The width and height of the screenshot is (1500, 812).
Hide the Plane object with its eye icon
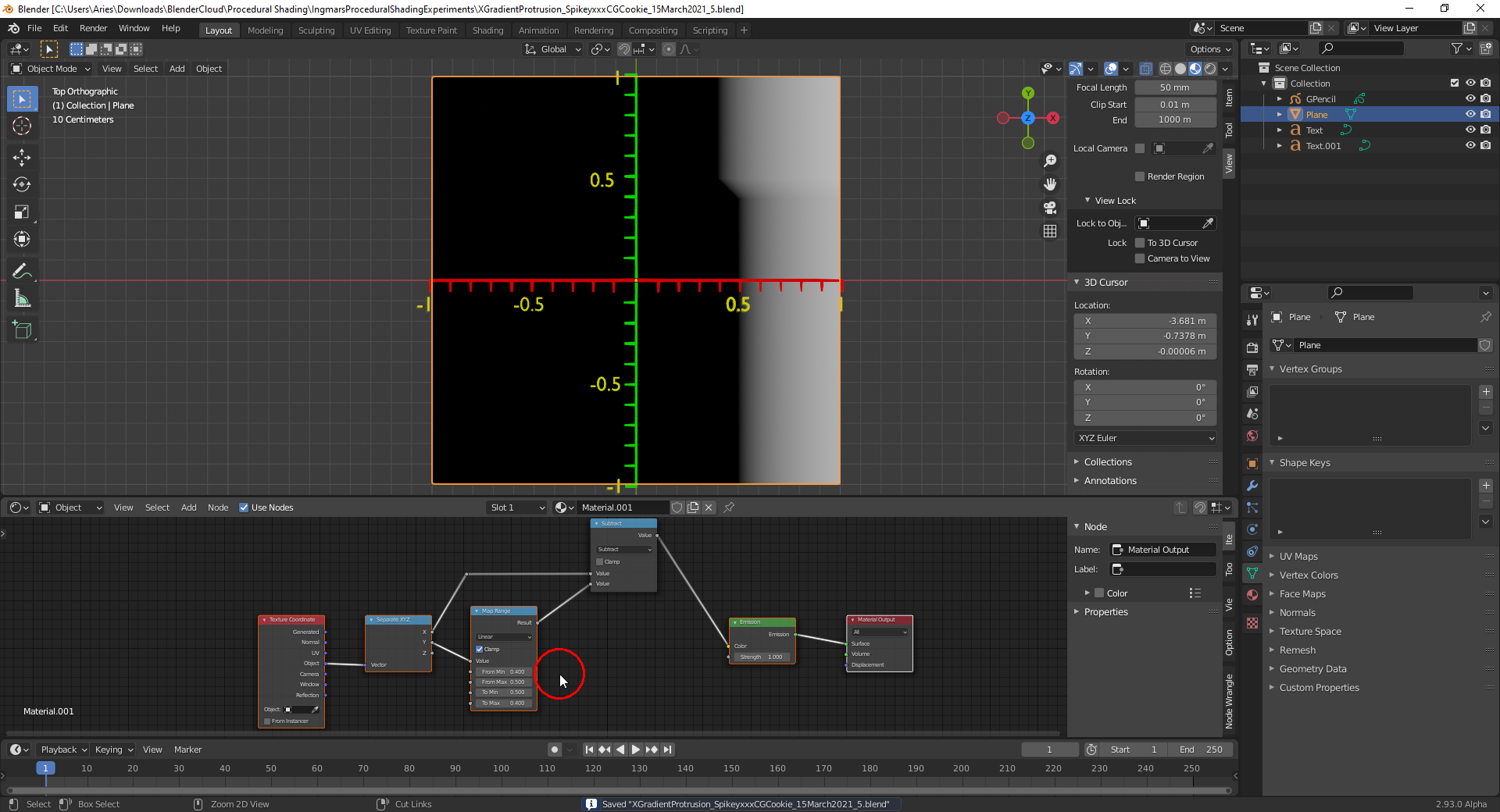tap(1470, 115)
